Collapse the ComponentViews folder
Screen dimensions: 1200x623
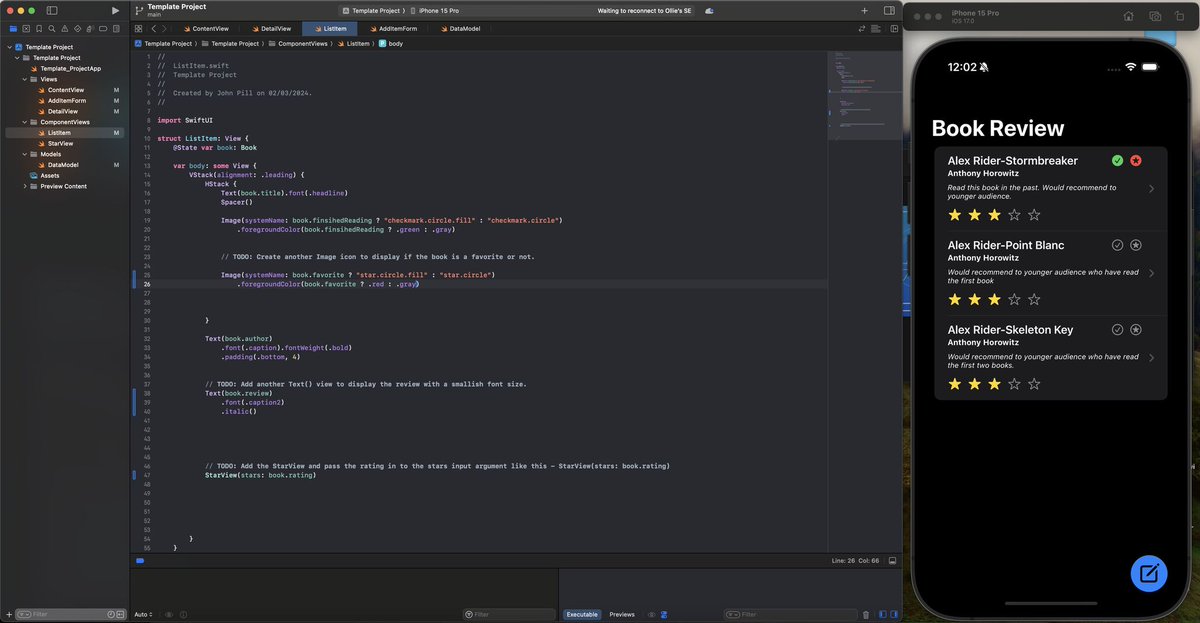click(x=25, y=122)
